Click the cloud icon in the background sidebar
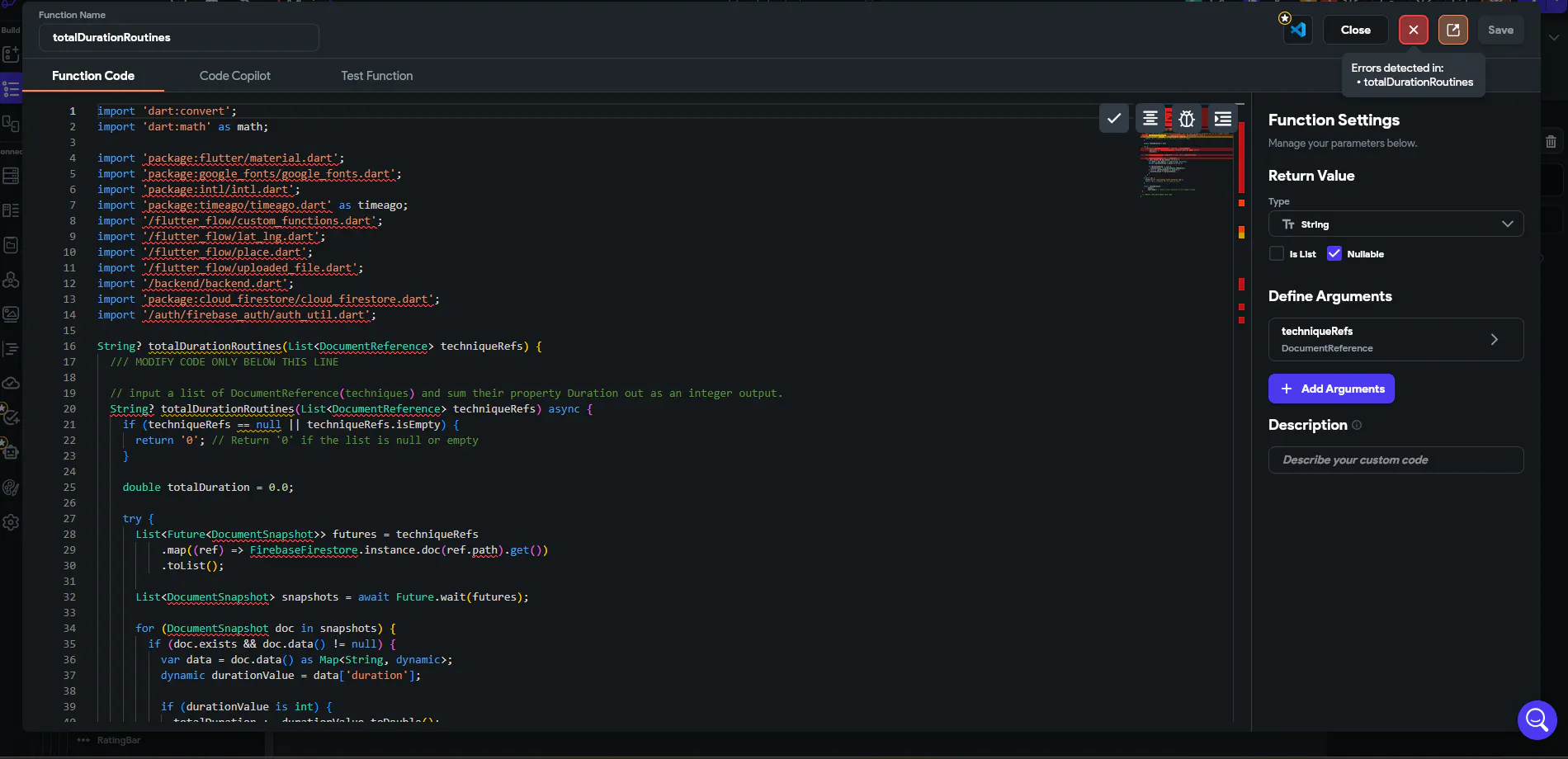Screen dimensions: 1568x759 (11, 383)
